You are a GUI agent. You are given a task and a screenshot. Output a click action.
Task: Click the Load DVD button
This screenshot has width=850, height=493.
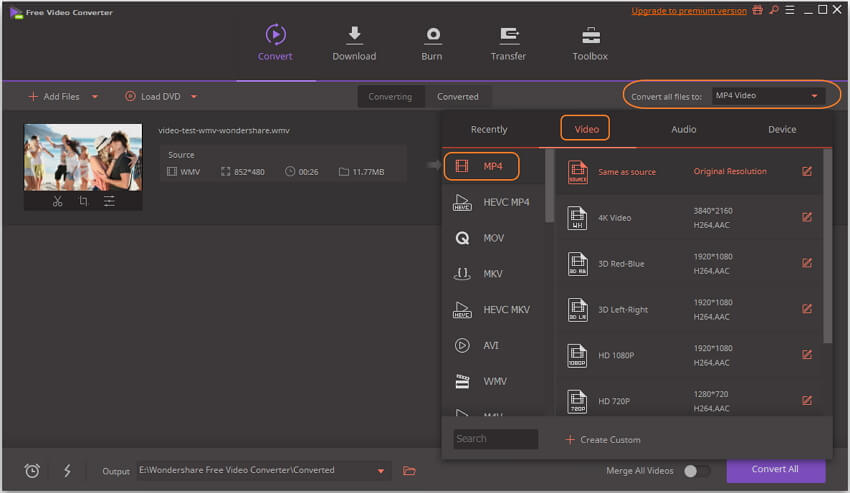pyautogui.click(x=153, y=97)
